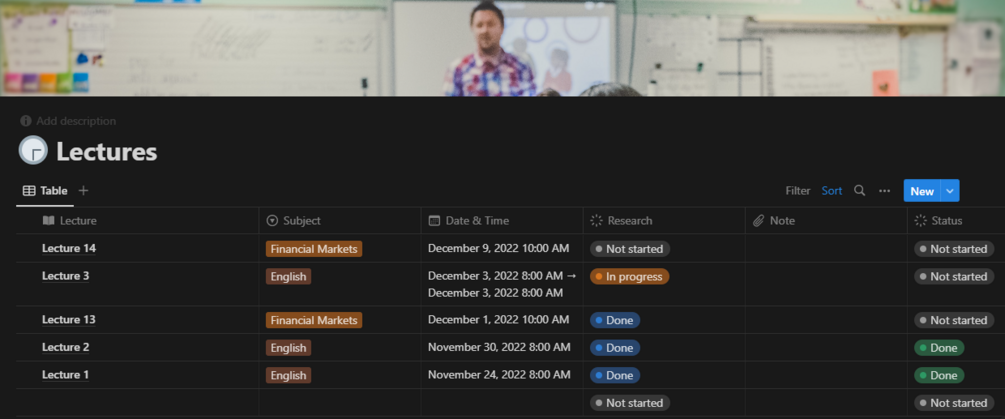The image size is (1005, 419).
Task: Click the Financial Markets tag for Lecture 13
Action: click(314, 320)
